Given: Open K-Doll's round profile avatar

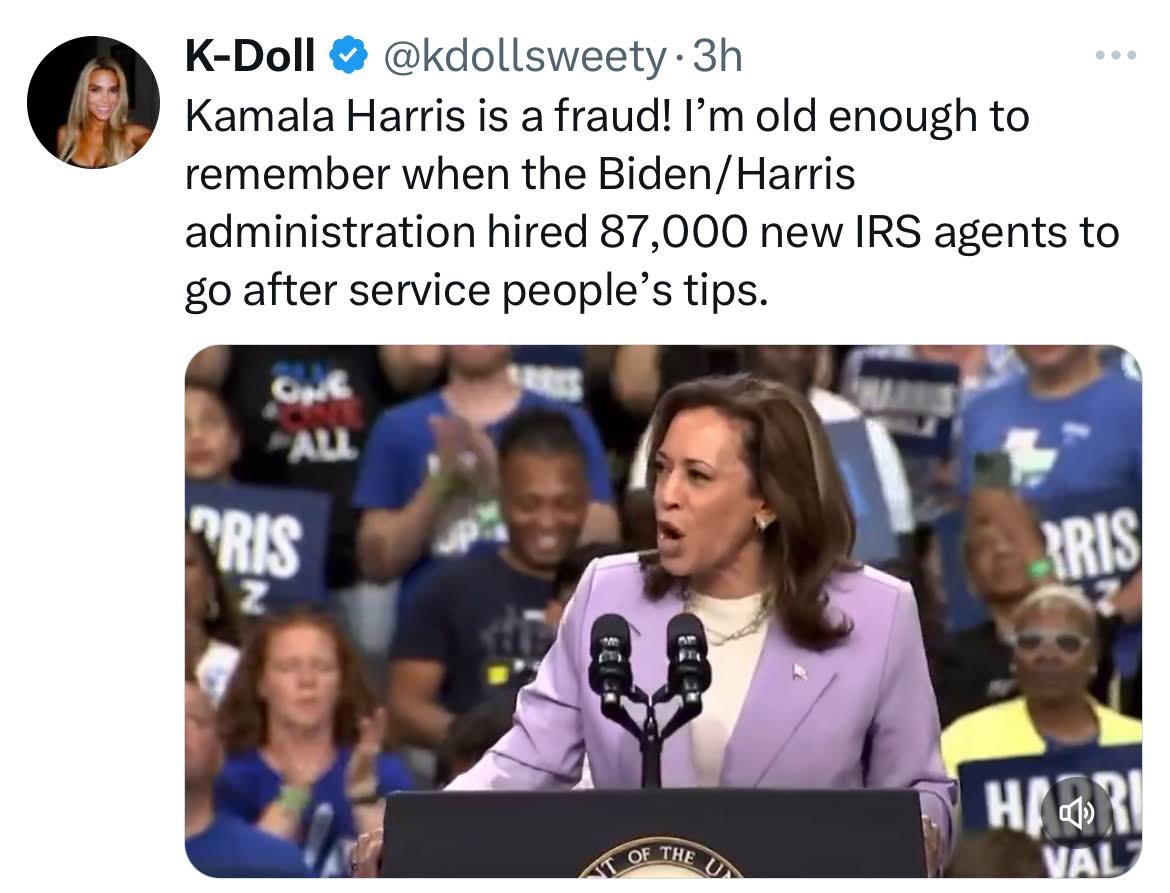Looking at the screenshot, I should coord(93,102).
